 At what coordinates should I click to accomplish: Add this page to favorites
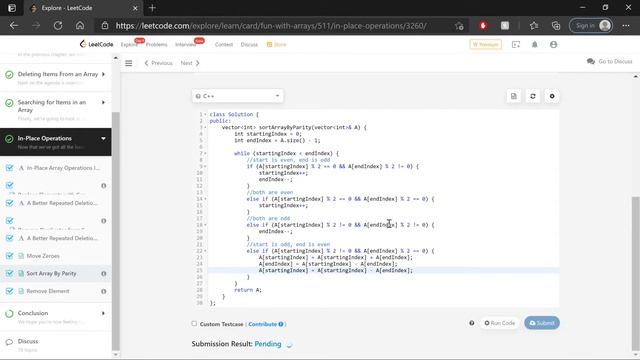pos(459,26)
